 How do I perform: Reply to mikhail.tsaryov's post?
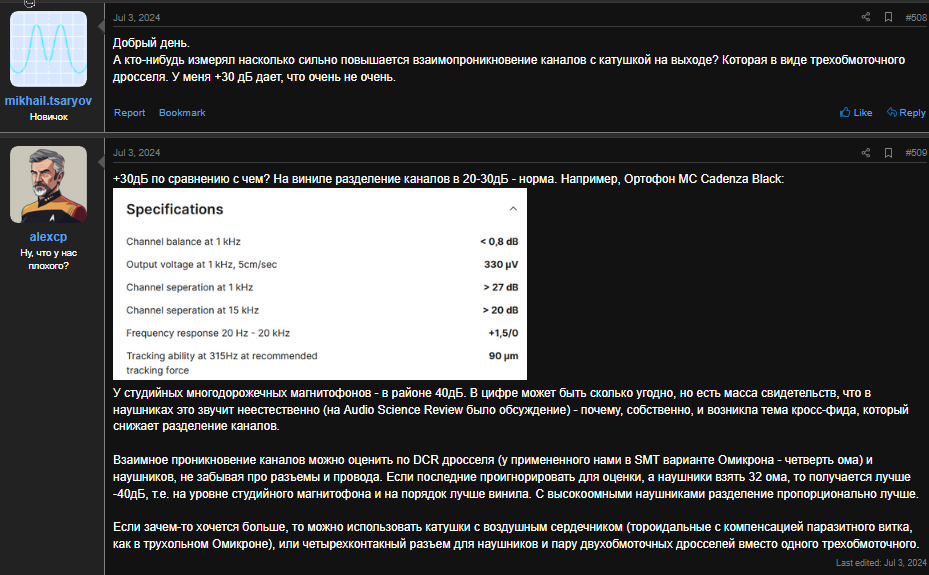click(906, 113)
